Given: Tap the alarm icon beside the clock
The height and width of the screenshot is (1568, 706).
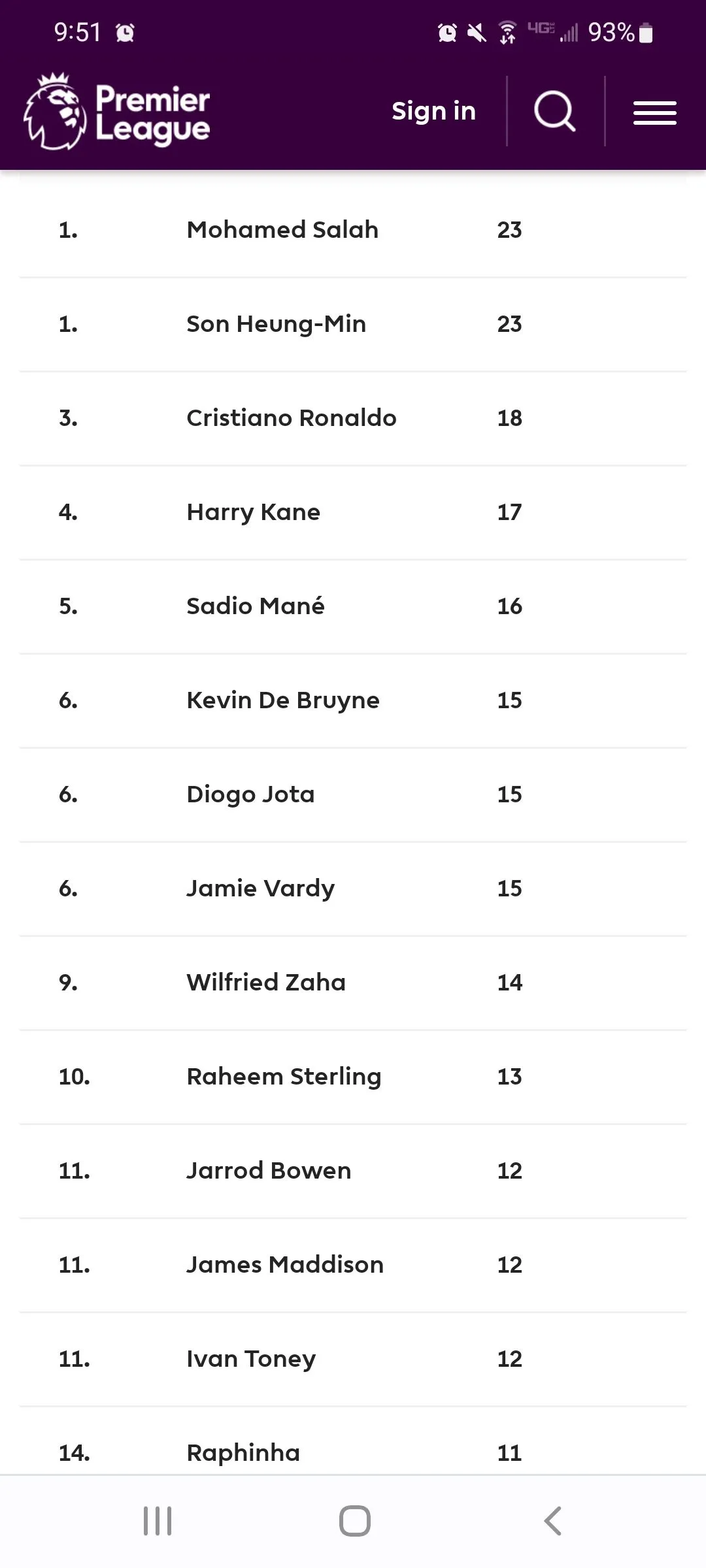Looking at the screenshot, I should tap(125, 33).
